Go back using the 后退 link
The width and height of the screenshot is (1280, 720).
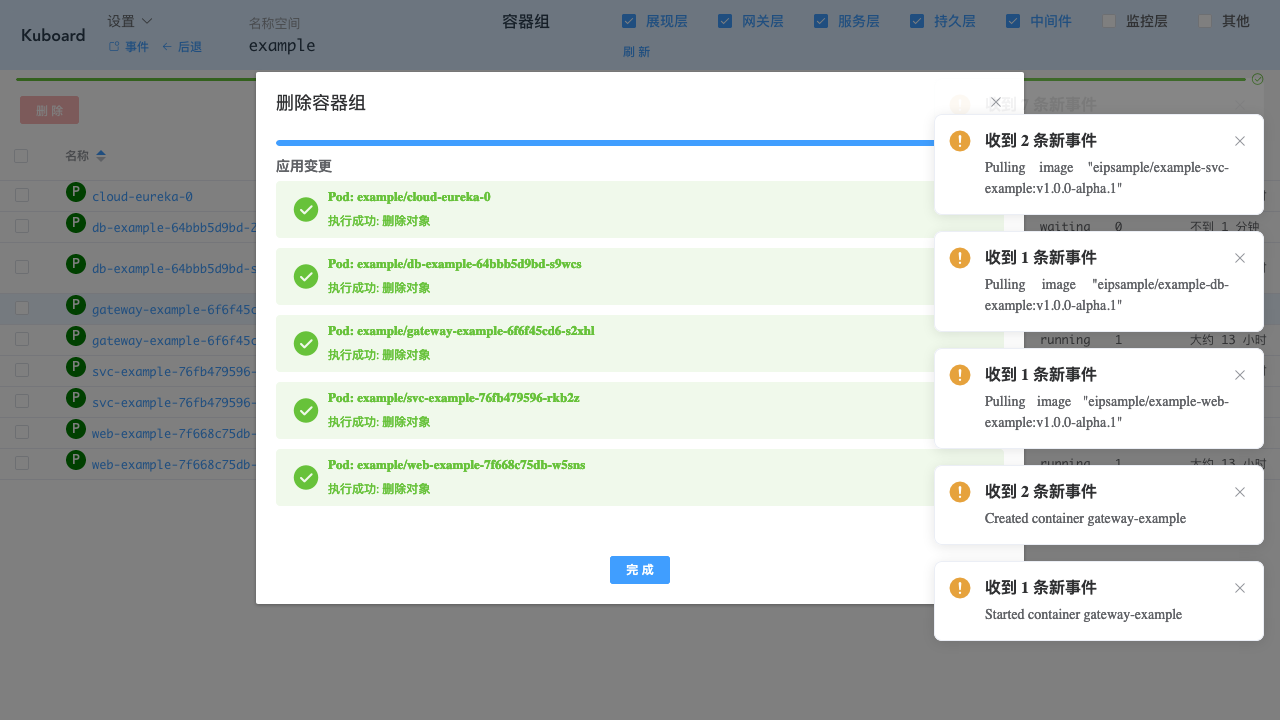(x=182, y=47)
